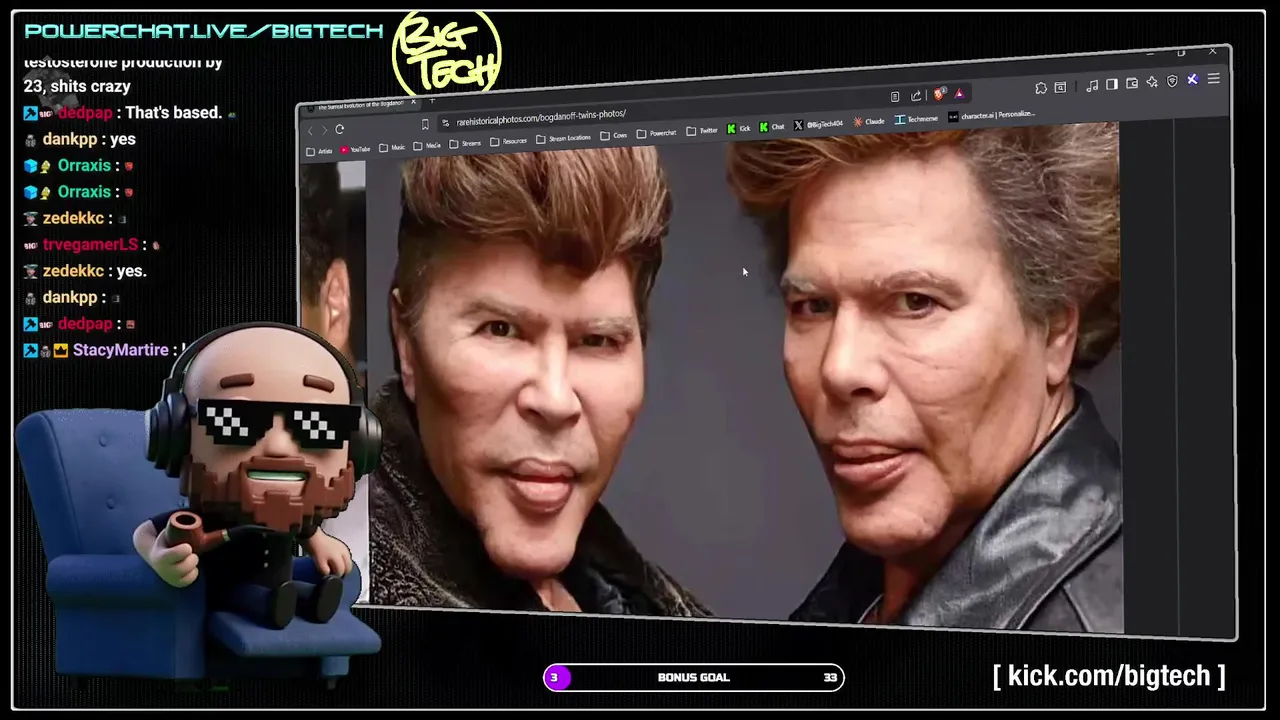Click the Bonus Goal progress bar
The image size is (1280, 720).
coord(693,677)
